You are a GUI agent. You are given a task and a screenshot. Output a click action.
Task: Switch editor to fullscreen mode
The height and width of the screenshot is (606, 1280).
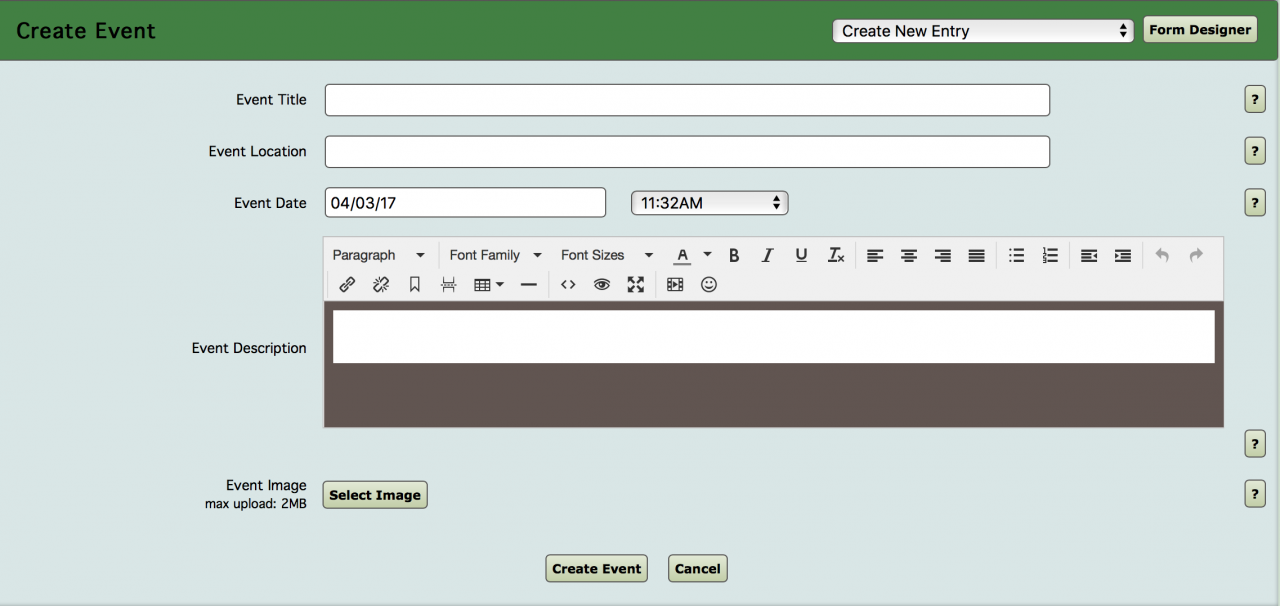(635, 285)
